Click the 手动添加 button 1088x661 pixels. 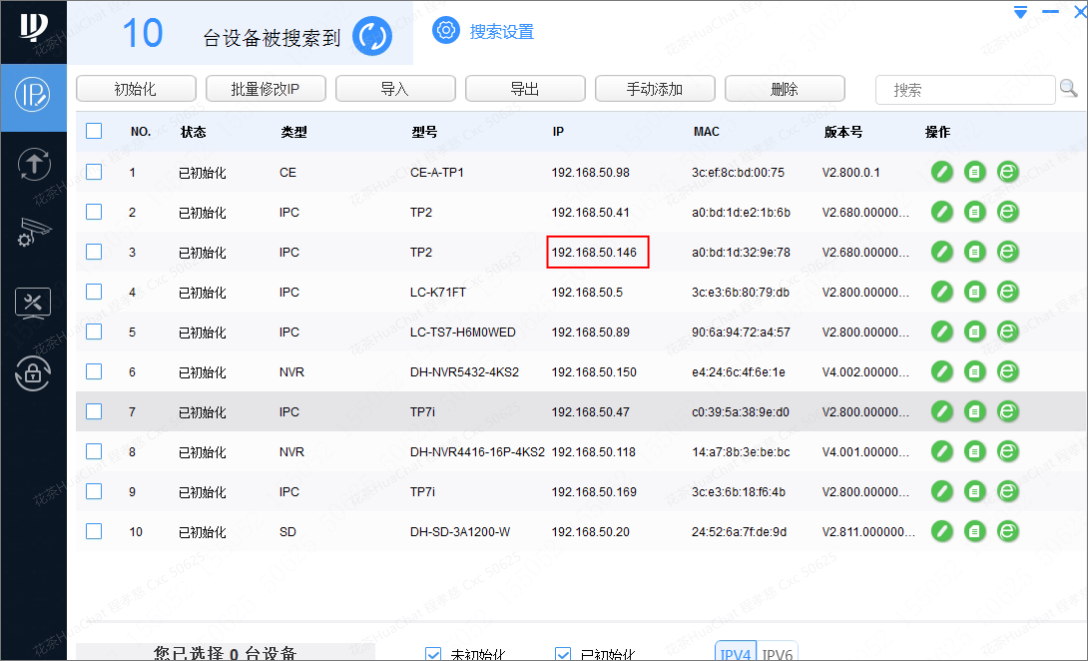(655, 89)
